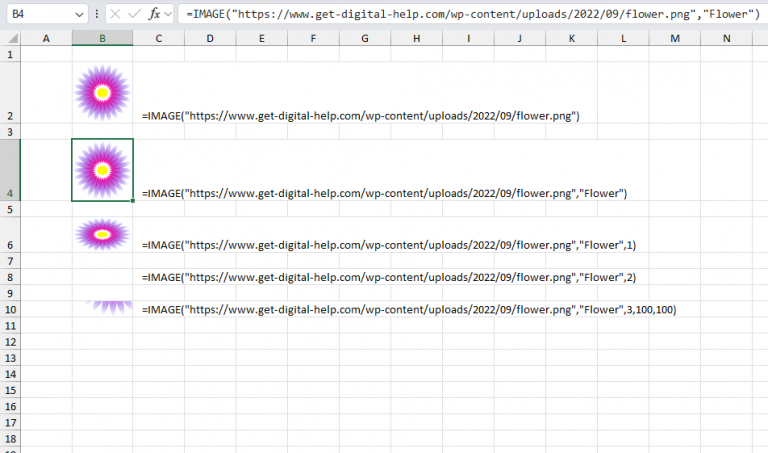Select row 15 header
This screenshot has width=768, height=453.
[x=10, y=390]
